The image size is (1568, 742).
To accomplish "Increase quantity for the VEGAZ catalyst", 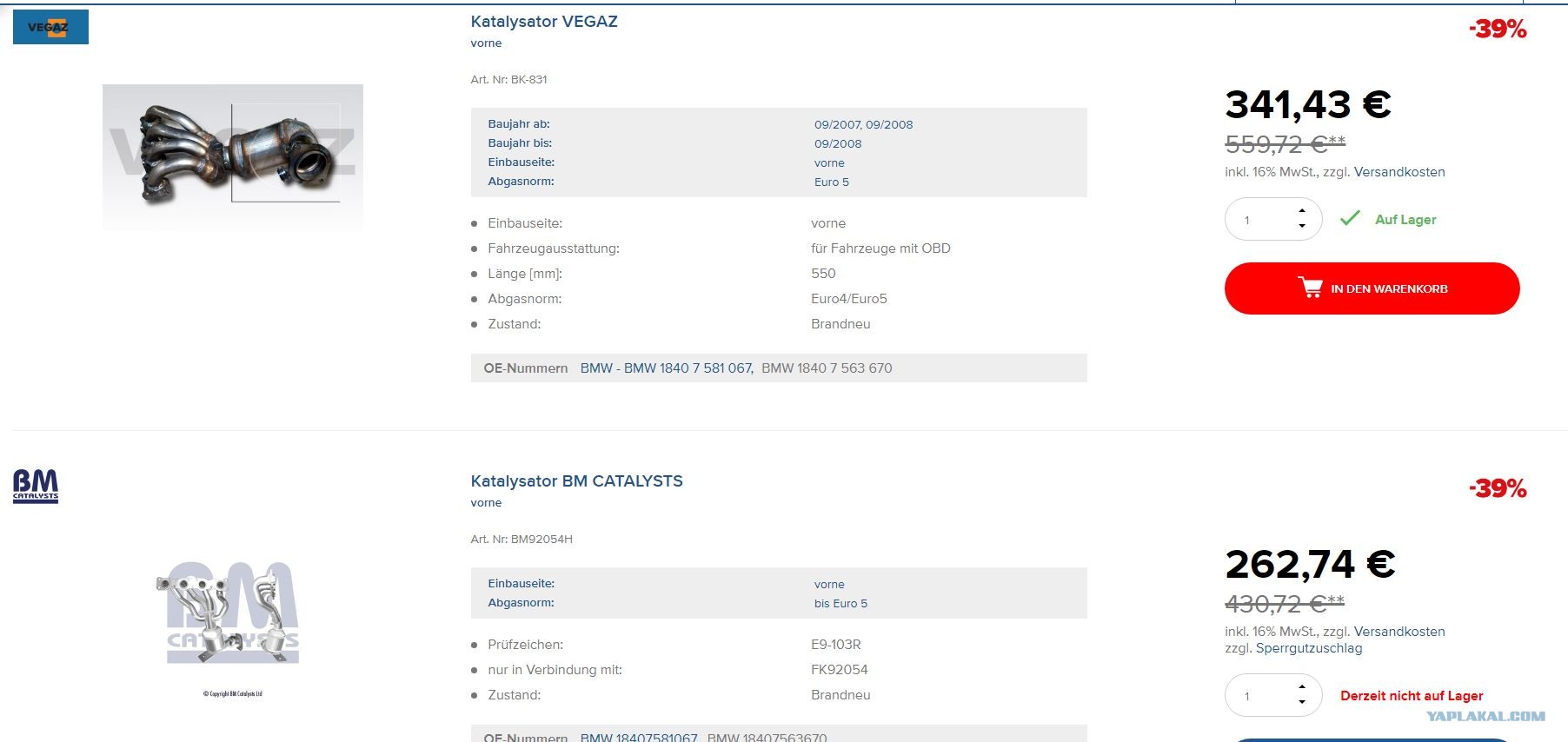I will pos(1301,211).
